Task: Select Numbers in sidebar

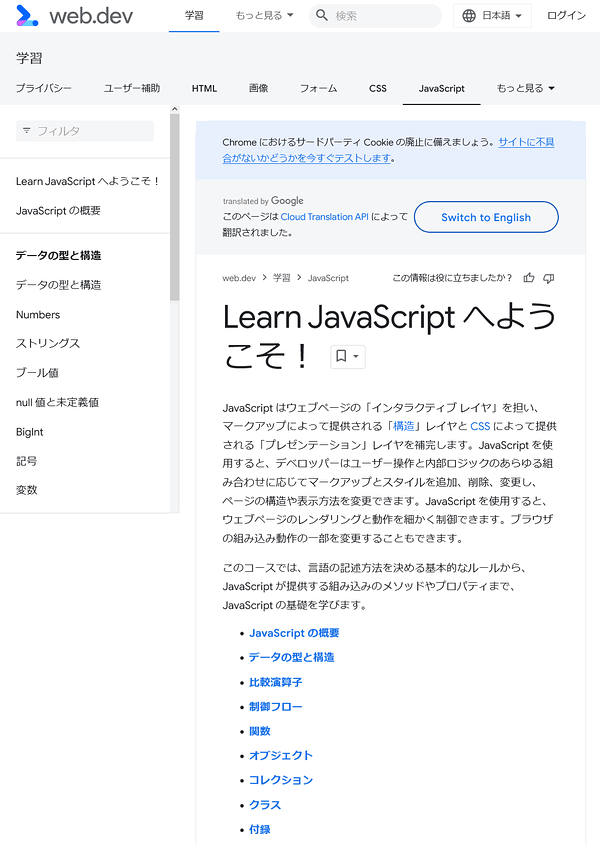Action: pos(38,314)
